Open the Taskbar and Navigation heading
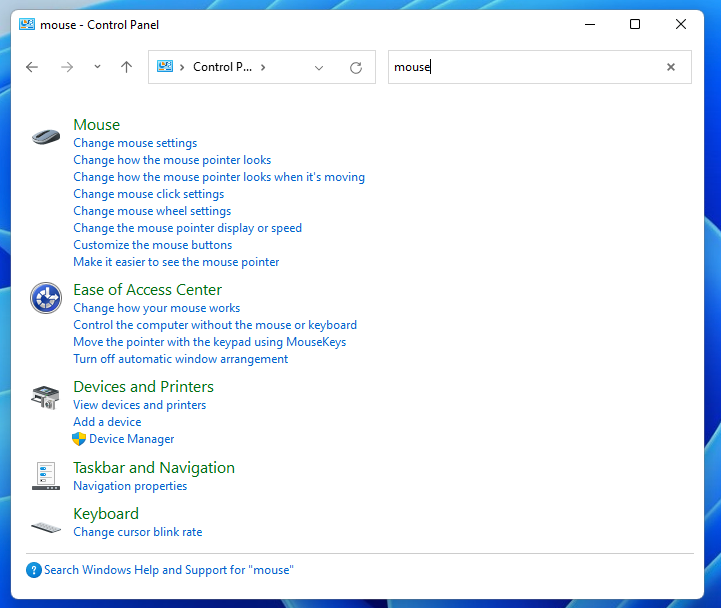The image size is (721, 608). (154, 468)
